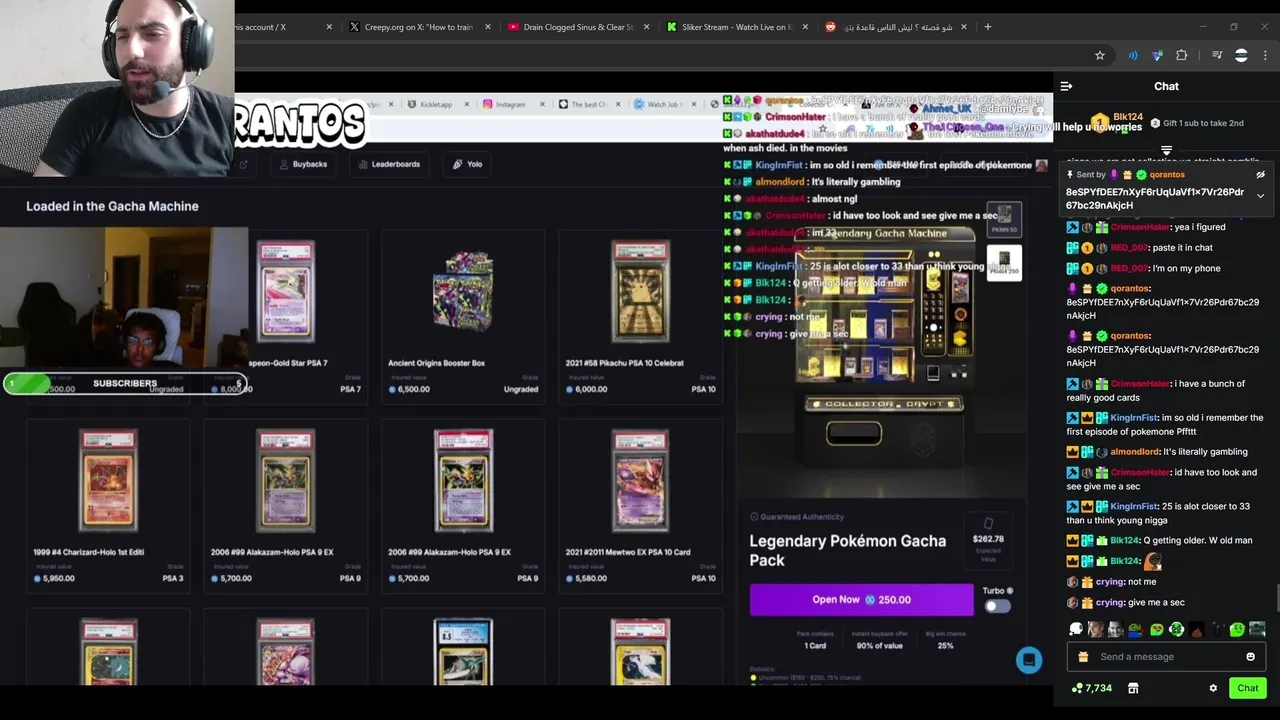Pick the white thinking-bubble emote
The image size is (1280, 720).
tap(1076, 629)
